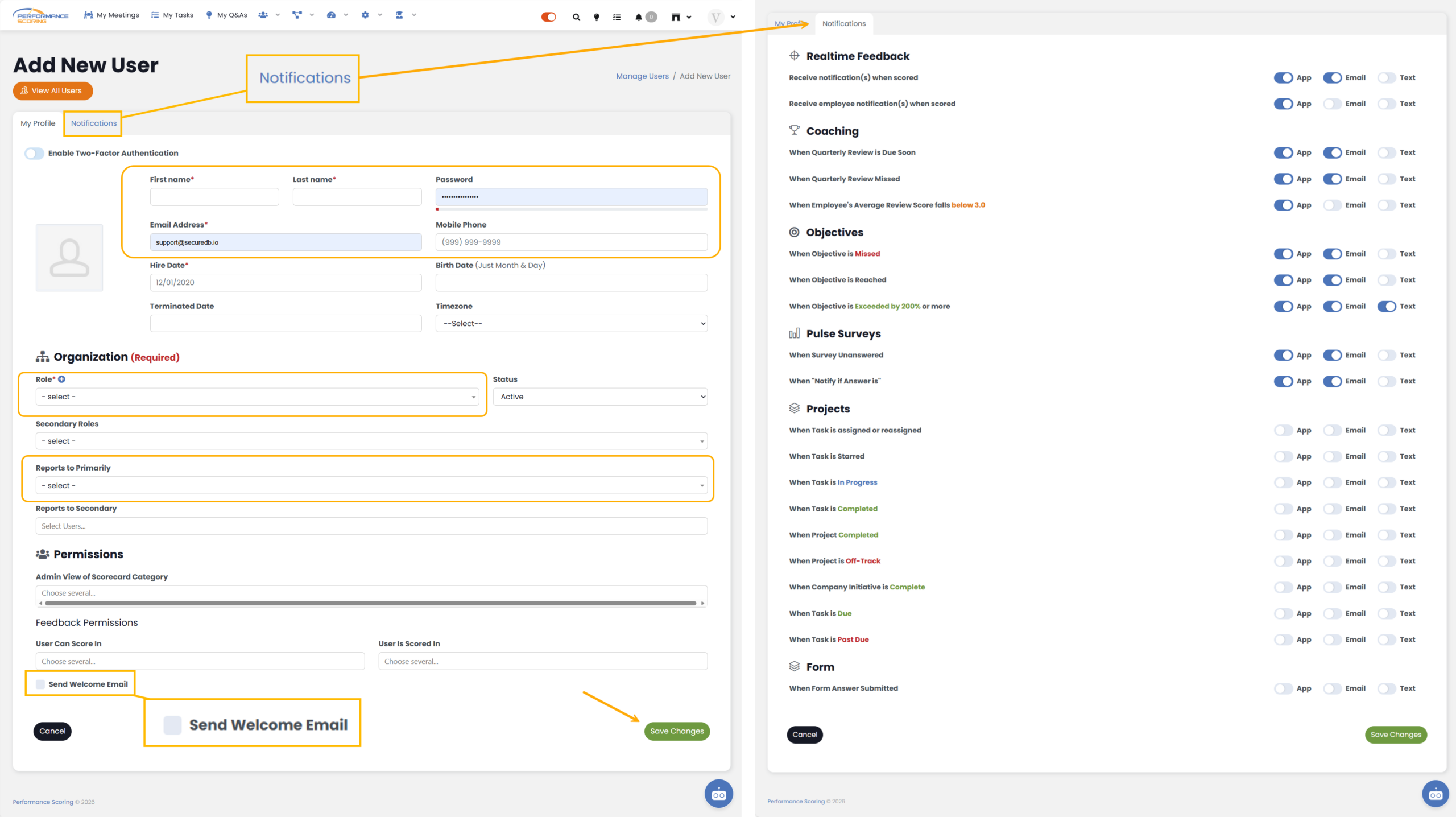This screenshot has height=817, width=1456.
Task: Expand the Reports to Primarily dropdown
Action: [x=371, y=485]
